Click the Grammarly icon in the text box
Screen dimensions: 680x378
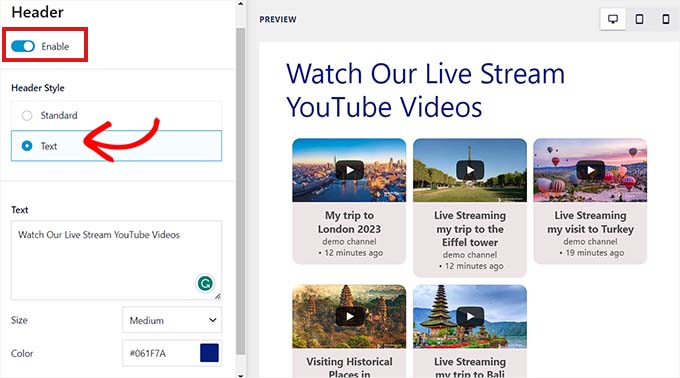(205, 284)
